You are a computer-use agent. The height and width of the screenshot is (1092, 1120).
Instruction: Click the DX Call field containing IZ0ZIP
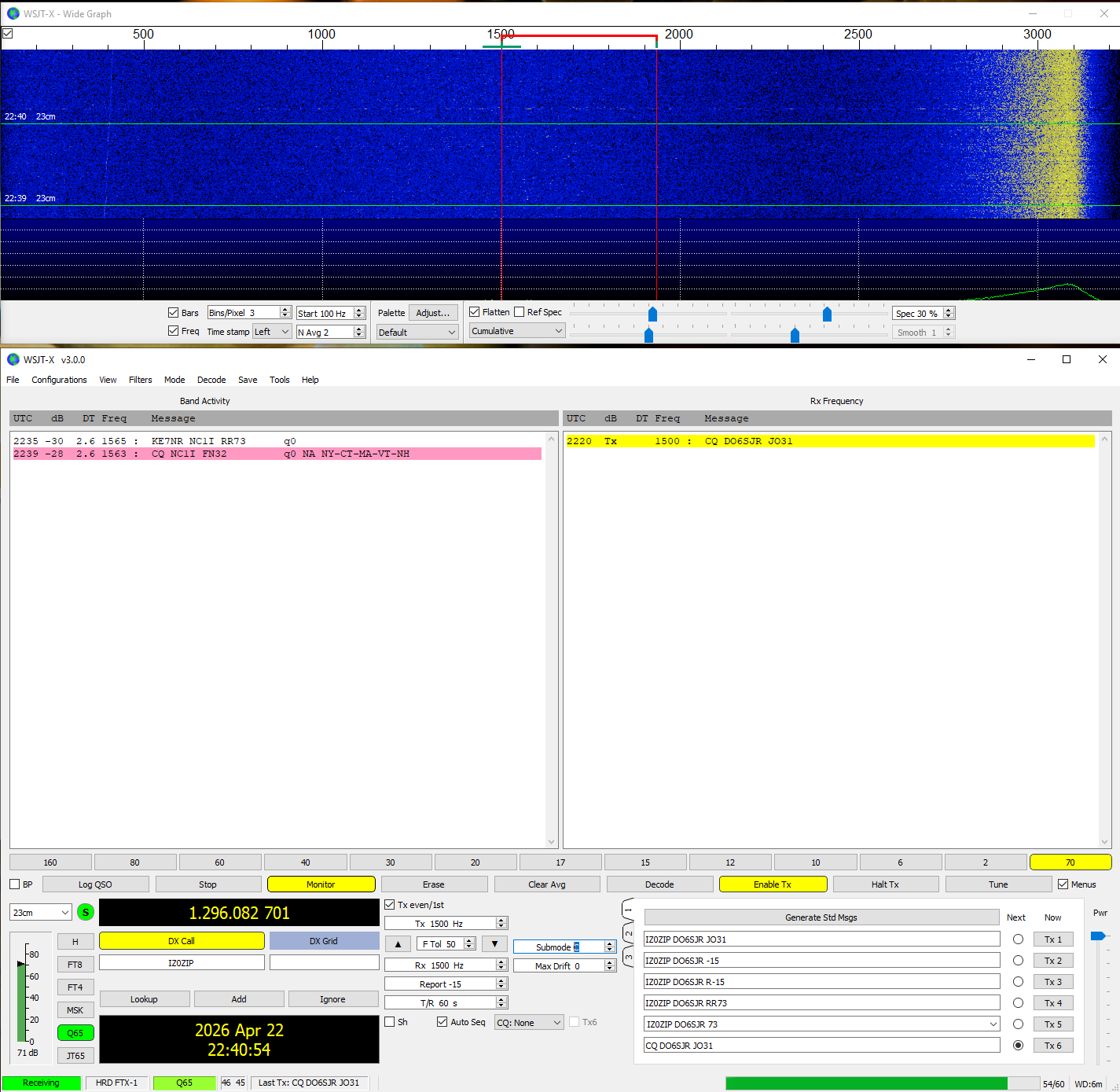click(x=182, y=962)
